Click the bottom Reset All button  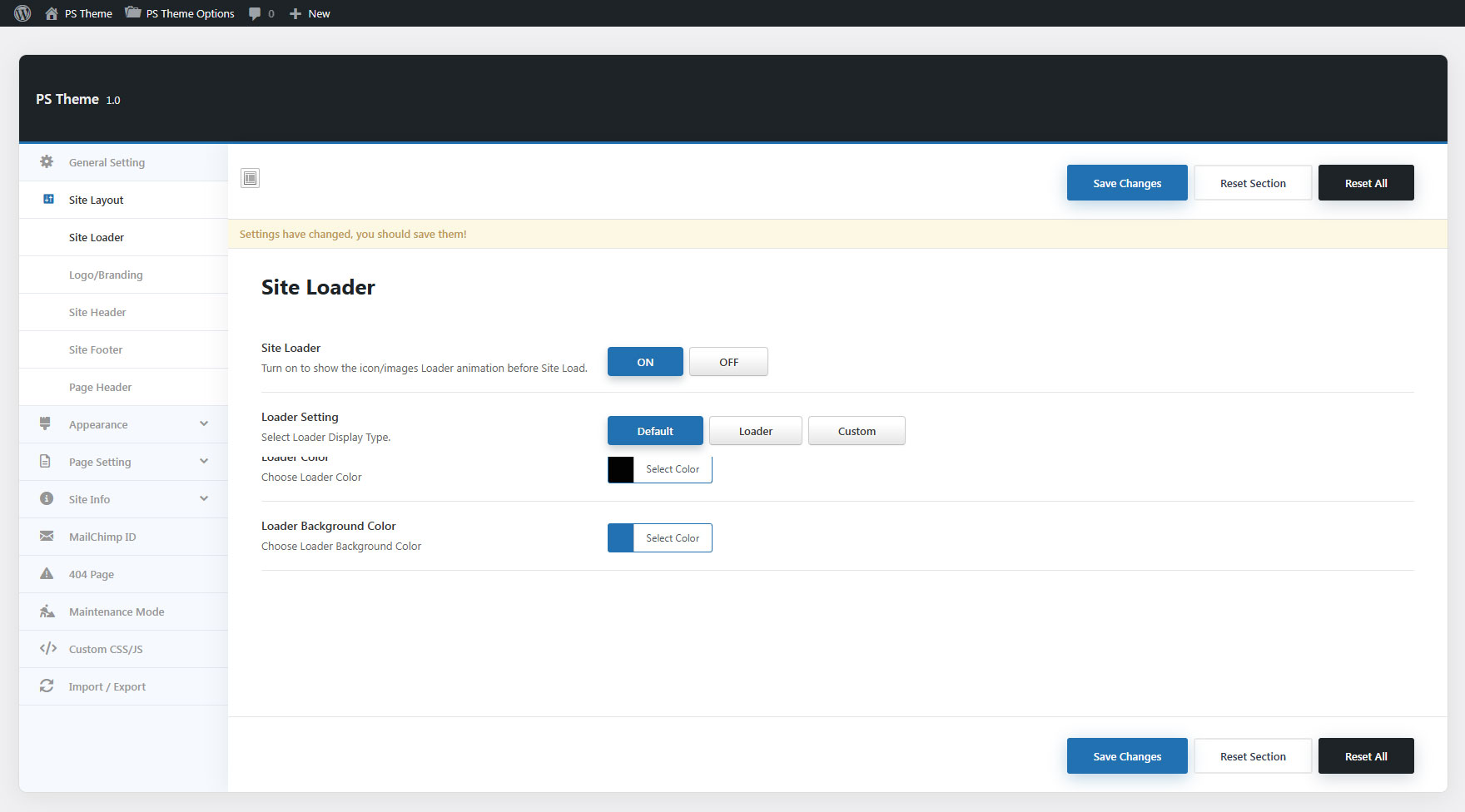(x=1365, y=756)
